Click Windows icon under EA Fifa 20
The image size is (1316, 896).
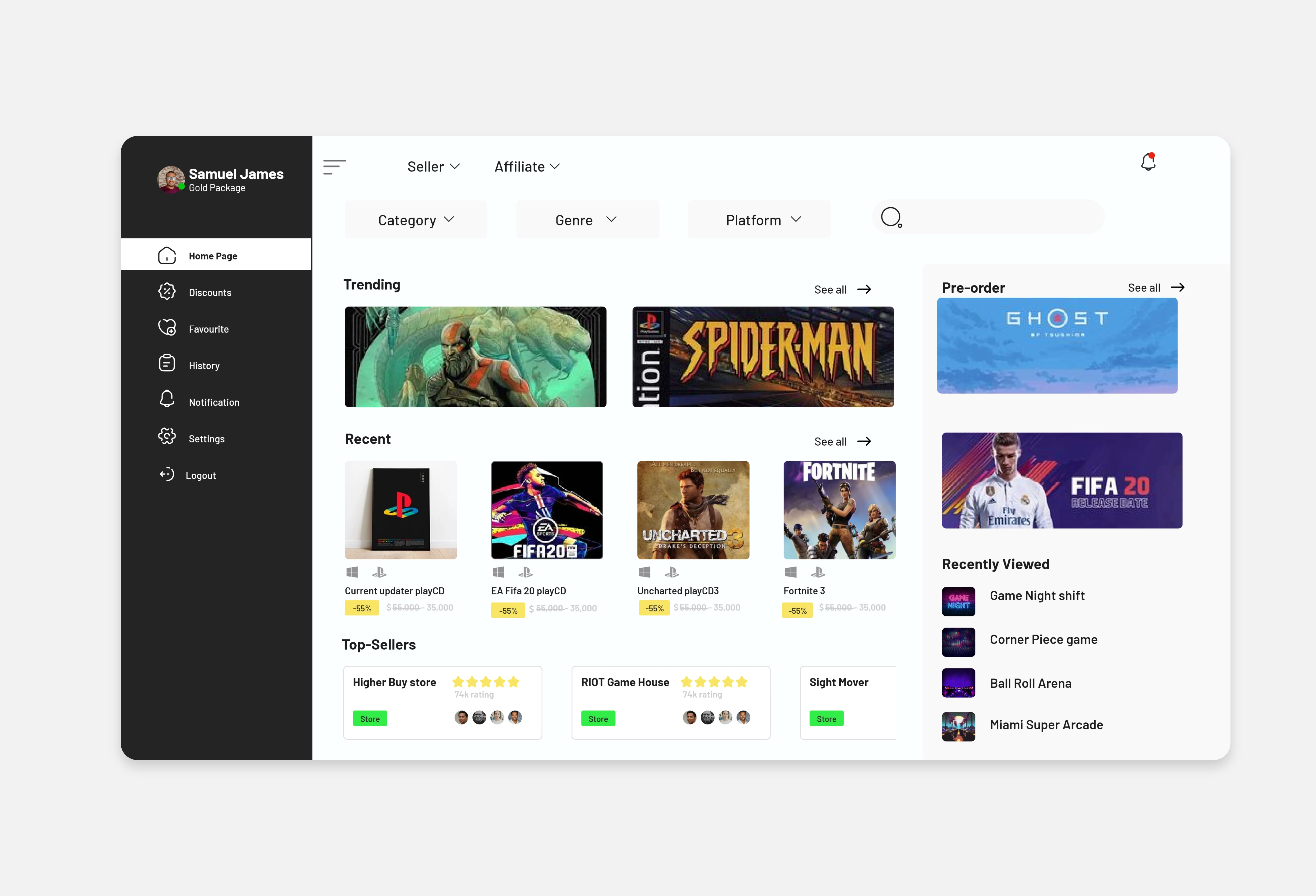498,572
